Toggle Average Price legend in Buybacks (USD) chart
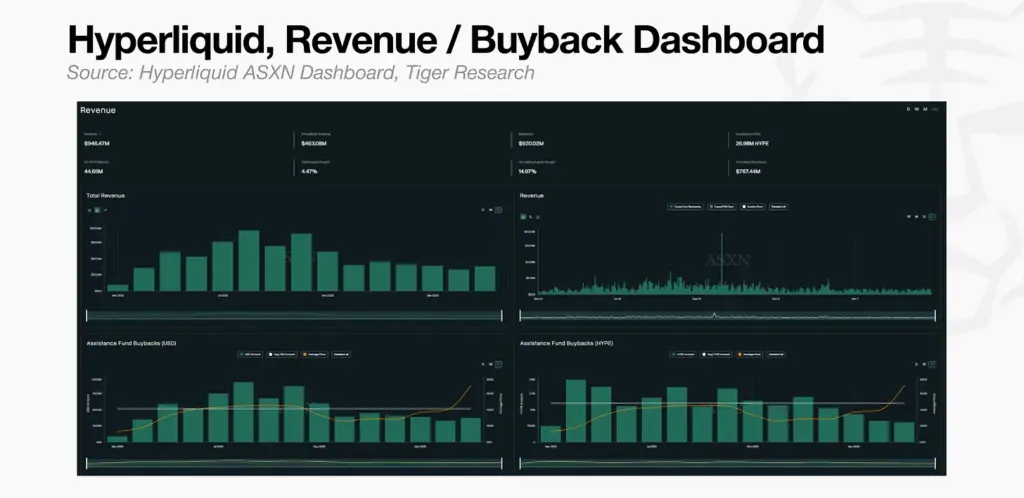Image resolution: width=1024 pixels, height=498 pixels. 315,354
